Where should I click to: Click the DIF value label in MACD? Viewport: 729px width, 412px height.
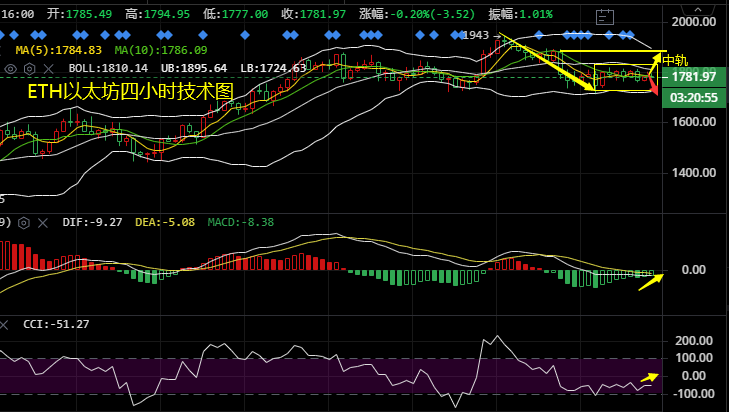(x=90, y=222)
